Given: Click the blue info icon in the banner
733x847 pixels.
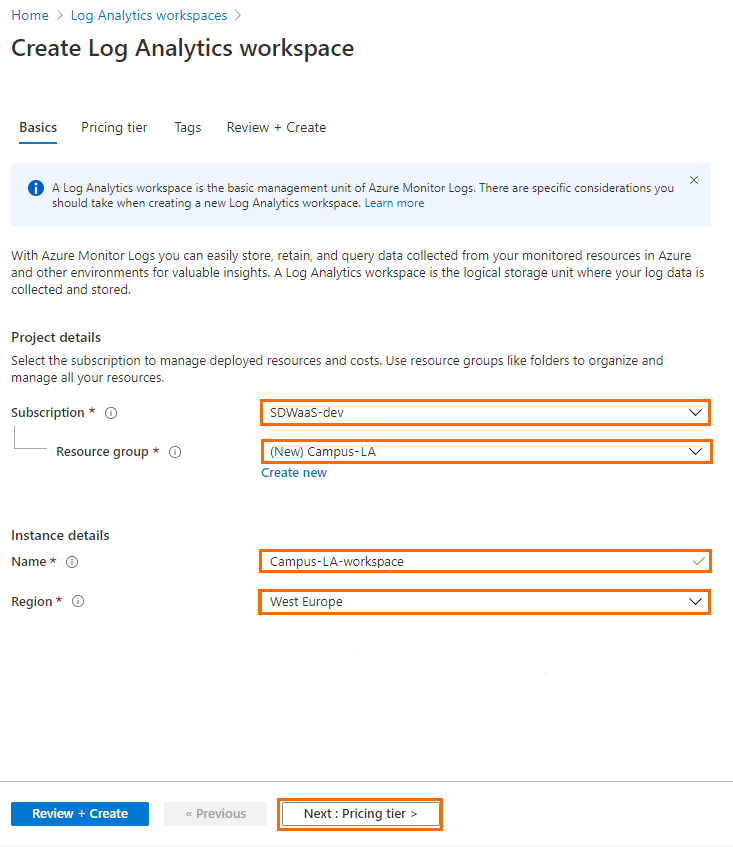Looking at the screenshot, I should click(x=36, y=188).
